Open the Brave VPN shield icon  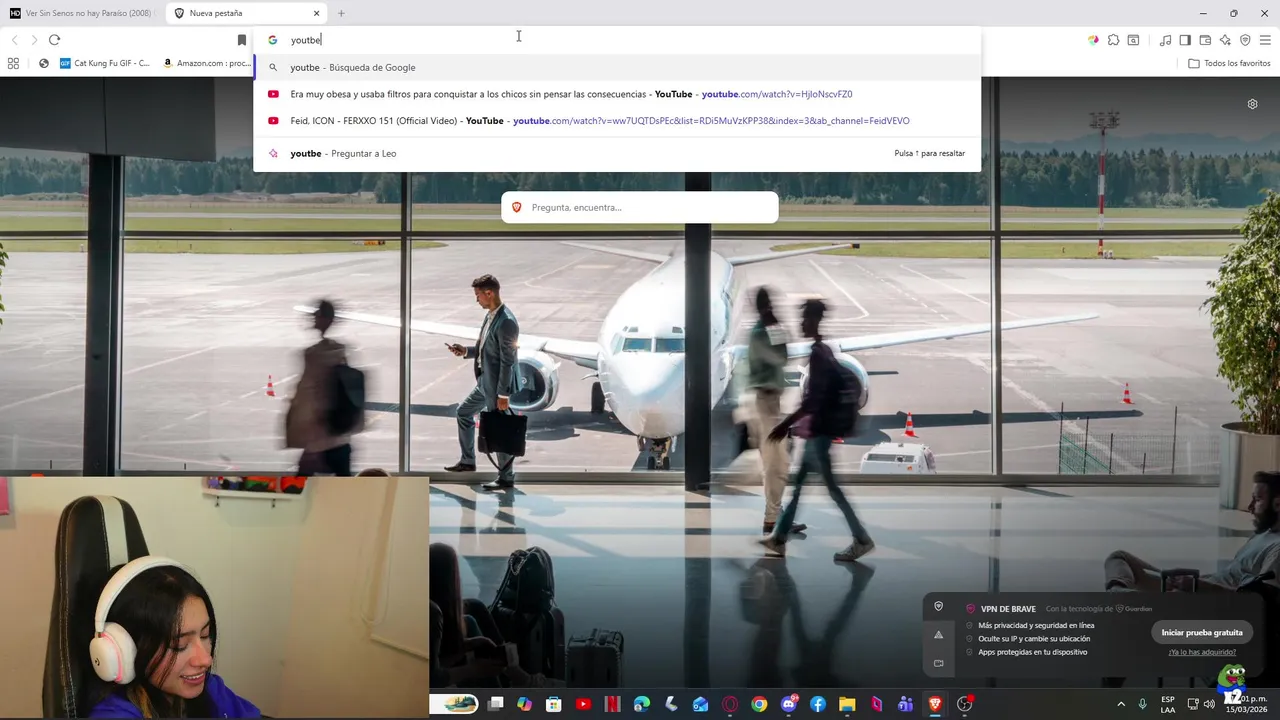(1245, 40)
